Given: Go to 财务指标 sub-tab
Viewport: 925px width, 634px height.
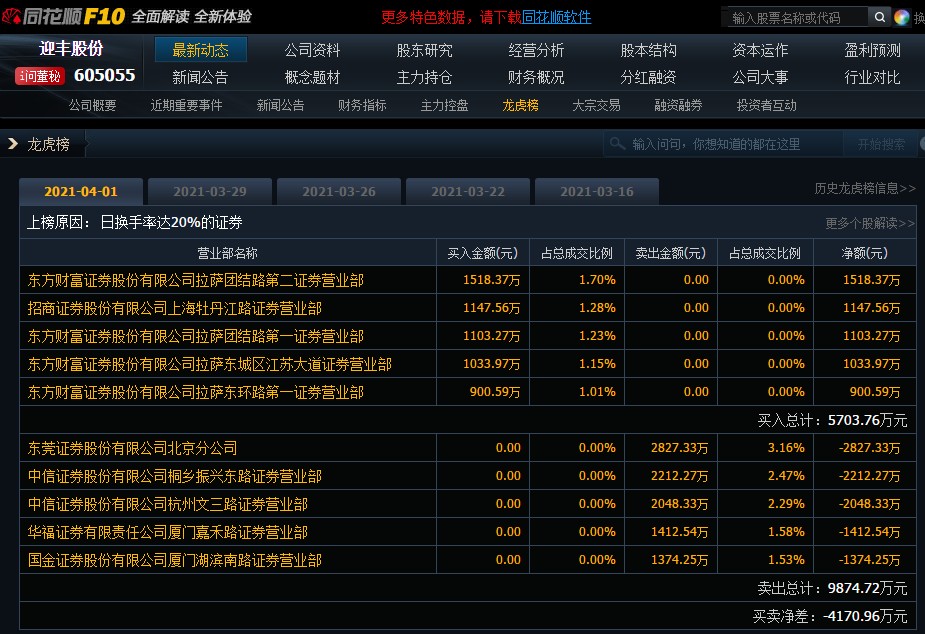Looking at the screenshot, I should (x=362, y=105).
